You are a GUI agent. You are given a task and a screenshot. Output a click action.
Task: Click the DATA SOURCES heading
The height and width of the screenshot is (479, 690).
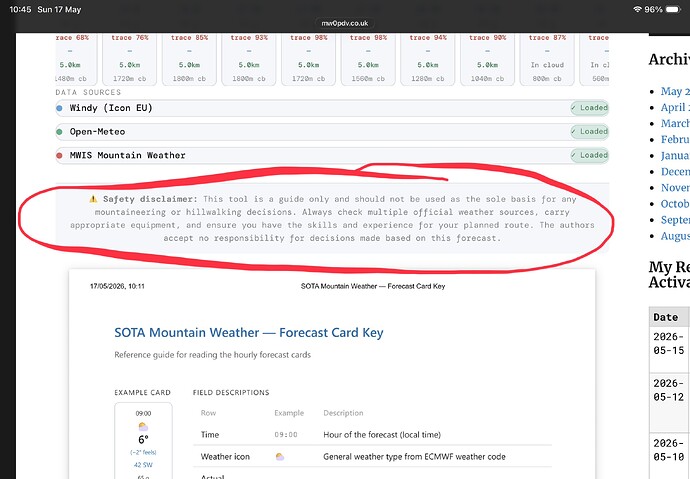pos(88,92)
